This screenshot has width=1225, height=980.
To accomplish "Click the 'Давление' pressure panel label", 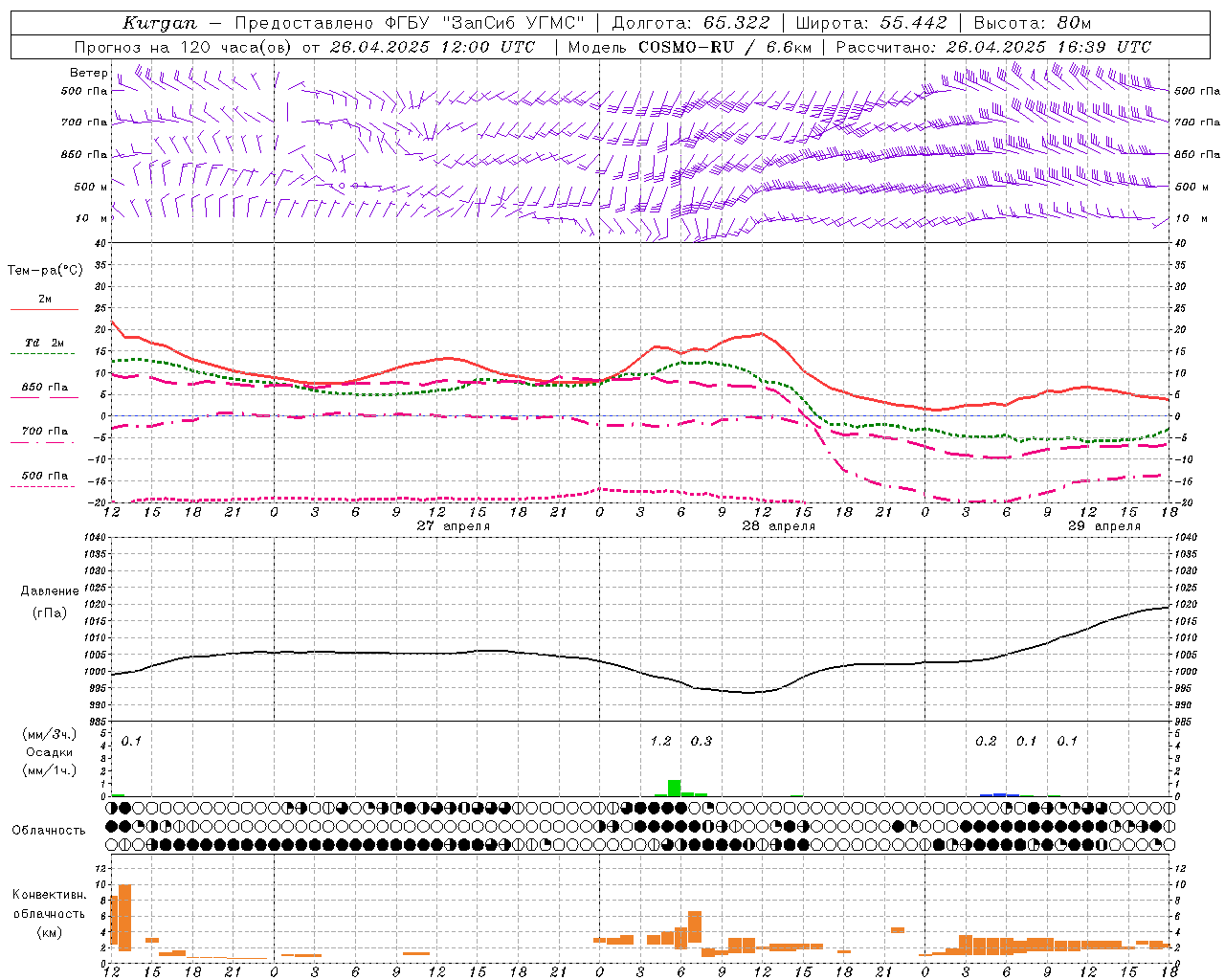I will tap(50, 591).
